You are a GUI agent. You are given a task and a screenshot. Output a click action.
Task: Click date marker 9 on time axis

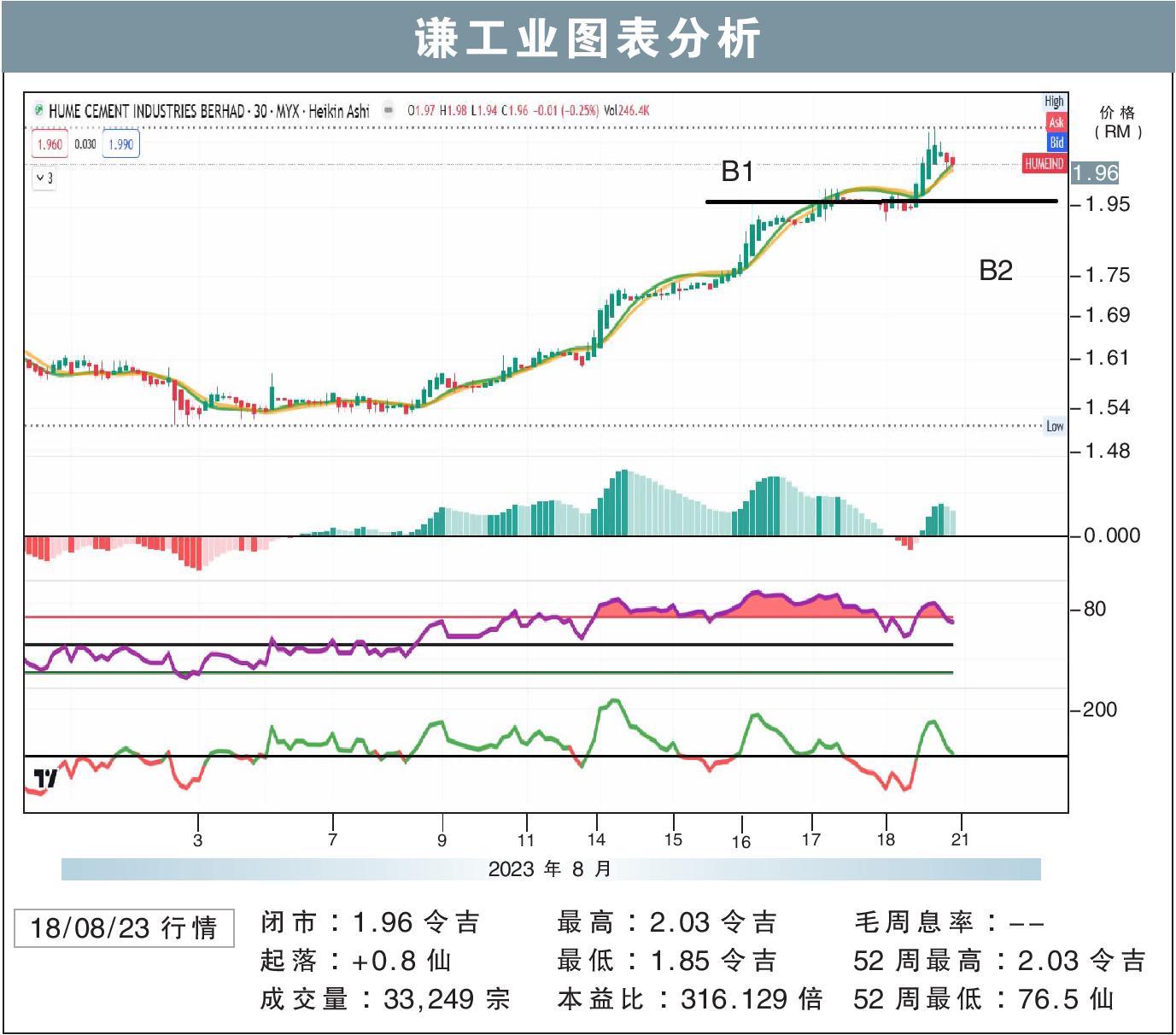click(x=442, y=840)
